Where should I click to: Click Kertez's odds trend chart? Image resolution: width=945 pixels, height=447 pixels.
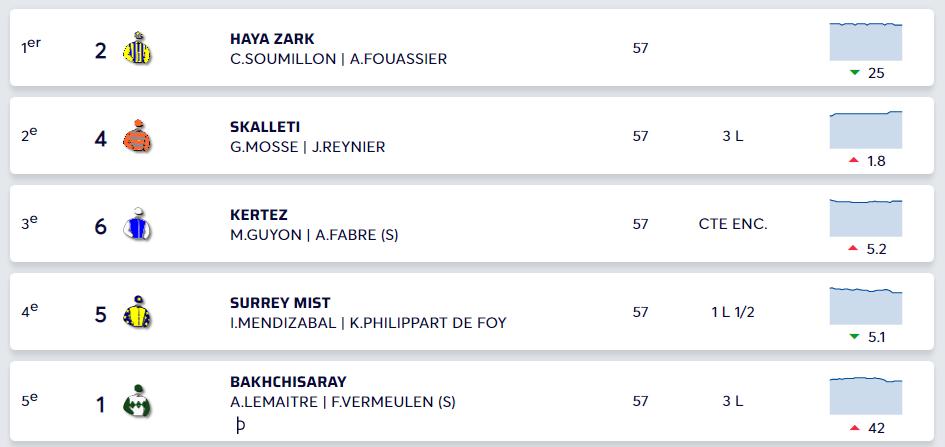point(865,217)
